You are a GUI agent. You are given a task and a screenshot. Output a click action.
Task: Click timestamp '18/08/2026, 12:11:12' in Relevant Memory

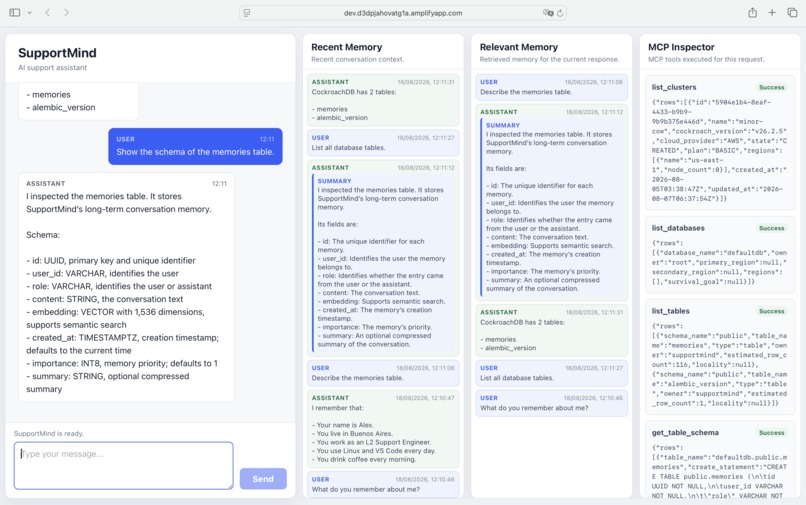click(594, 112)
